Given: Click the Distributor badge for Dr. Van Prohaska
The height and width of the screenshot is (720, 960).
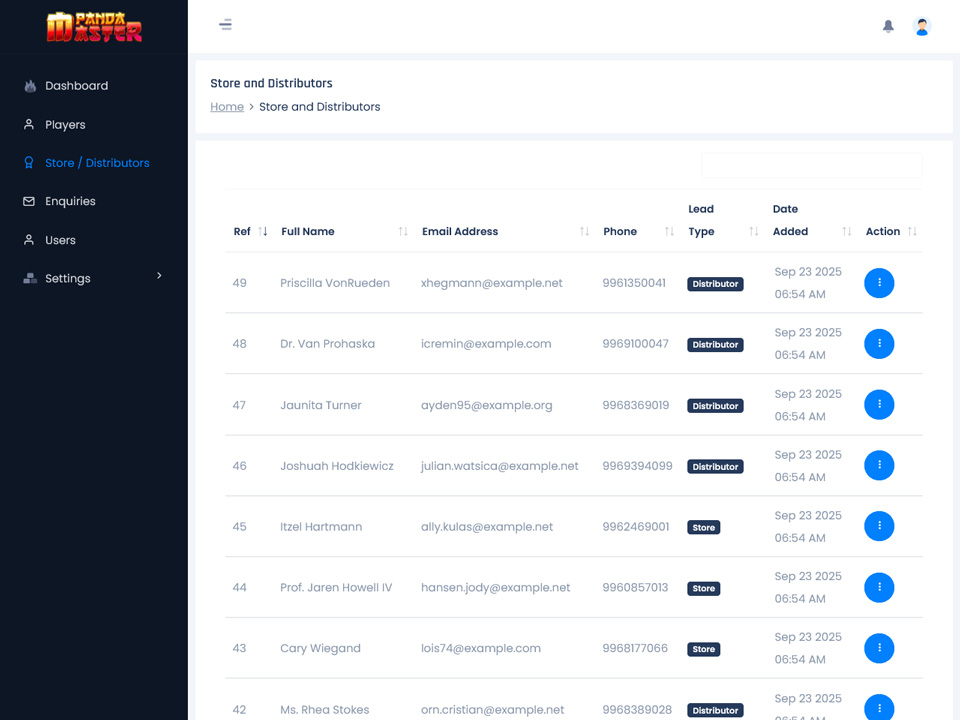Looking at the screenshot, I should 715,345.
